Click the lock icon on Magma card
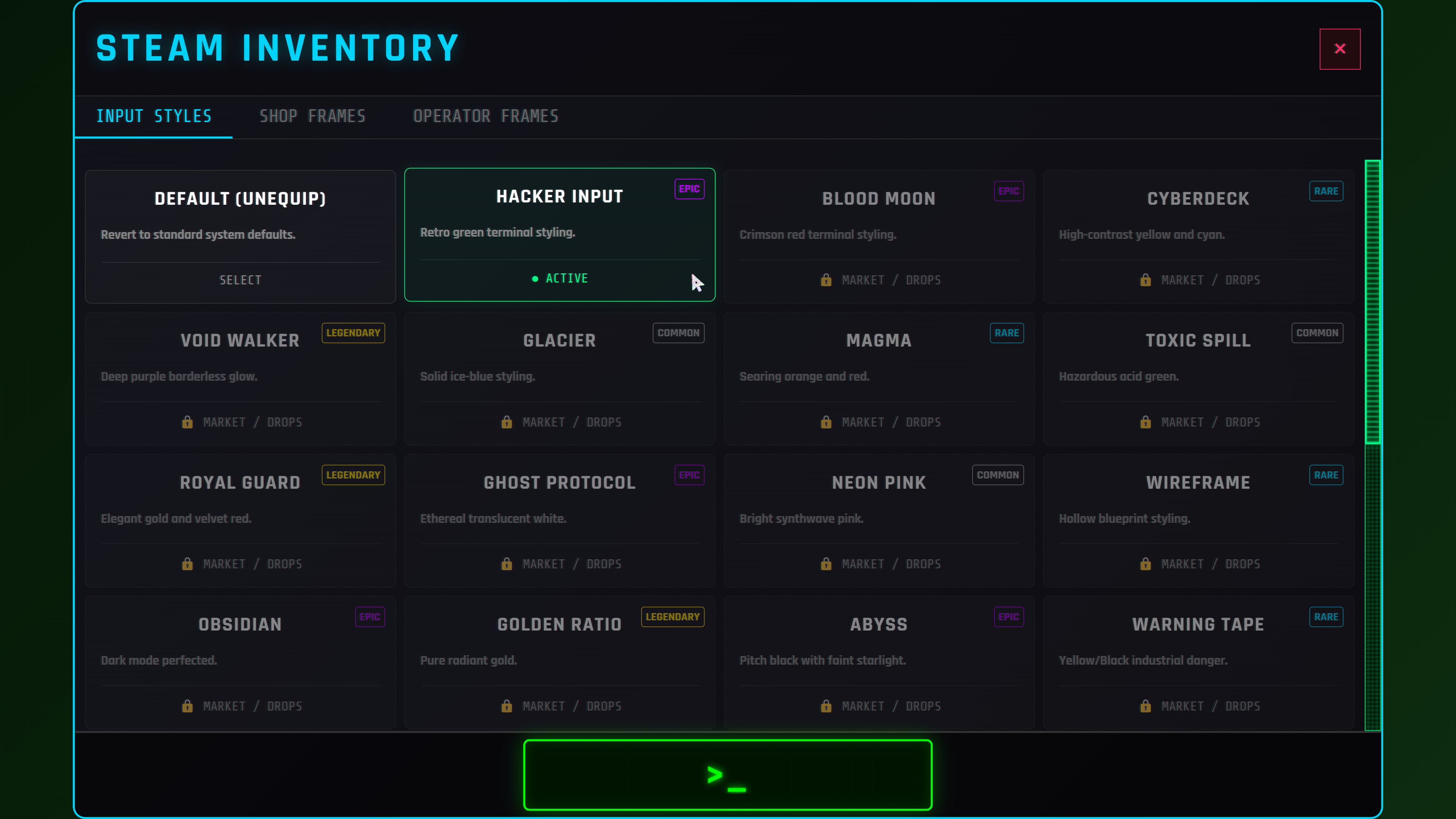Screen dimensions: 1456x819 point(826,422)
